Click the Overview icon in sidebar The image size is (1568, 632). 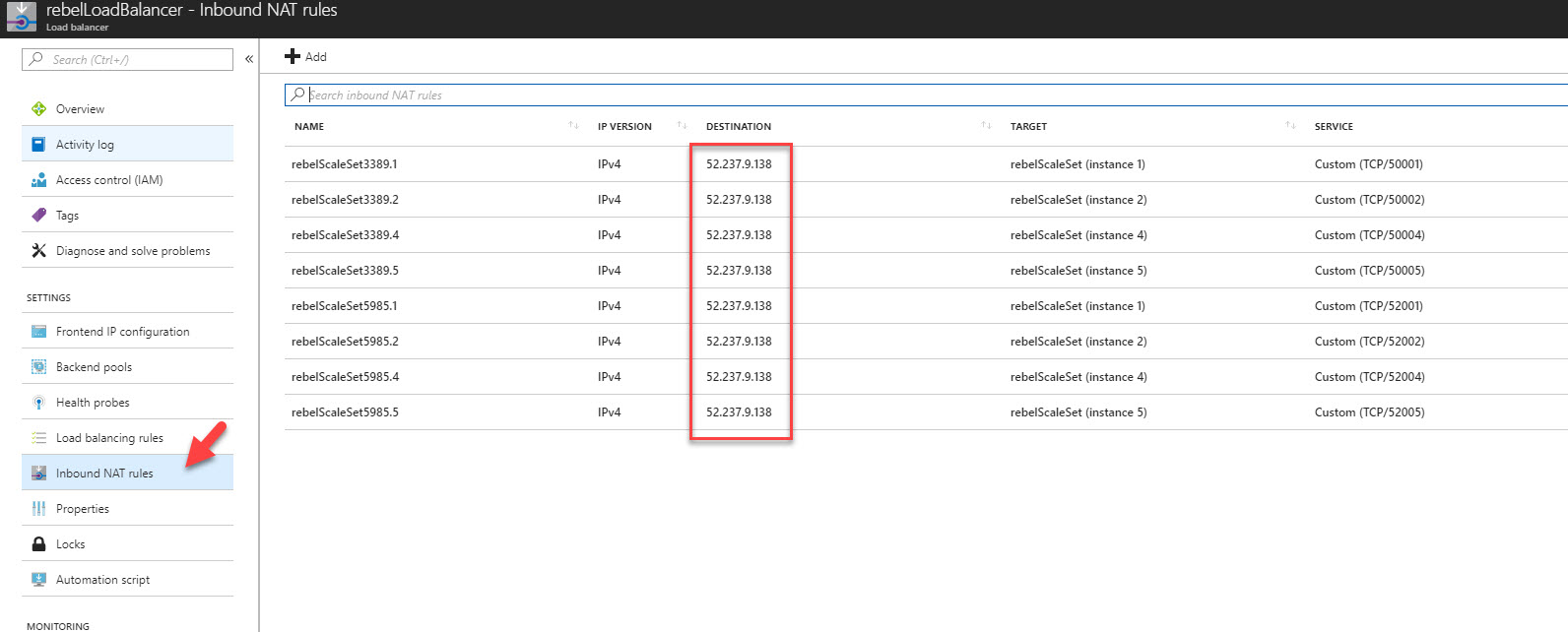pyautogui.click(x=38, y=109)
